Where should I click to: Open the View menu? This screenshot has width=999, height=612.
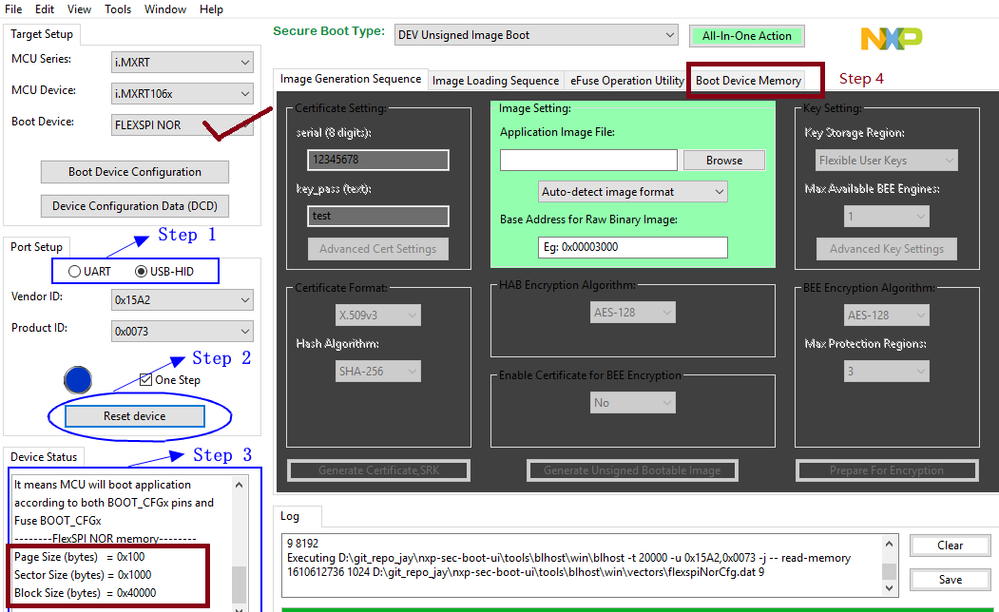[79, 9]
